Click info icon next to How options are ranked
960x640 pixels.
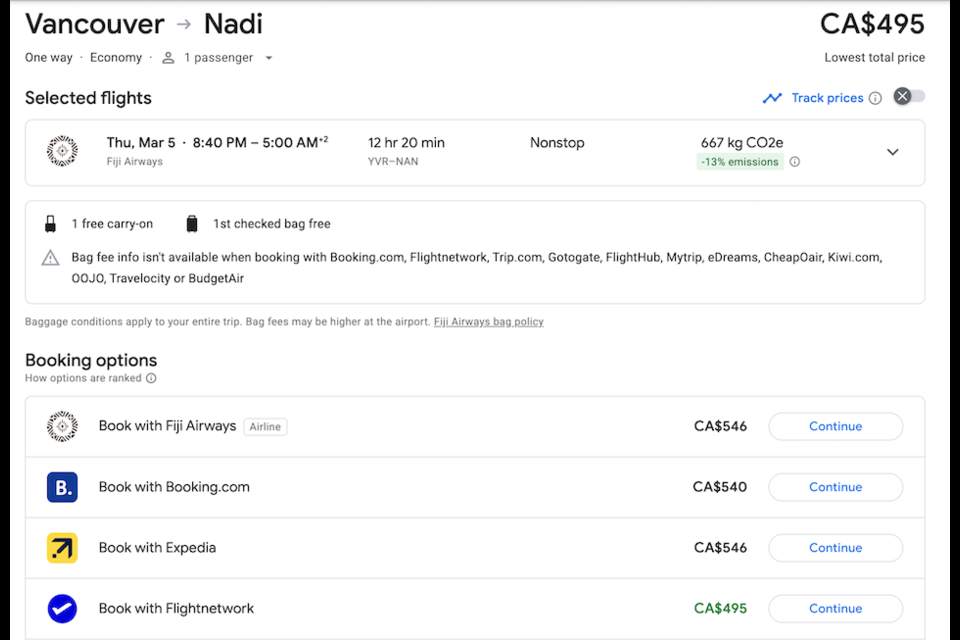point(151,379)
